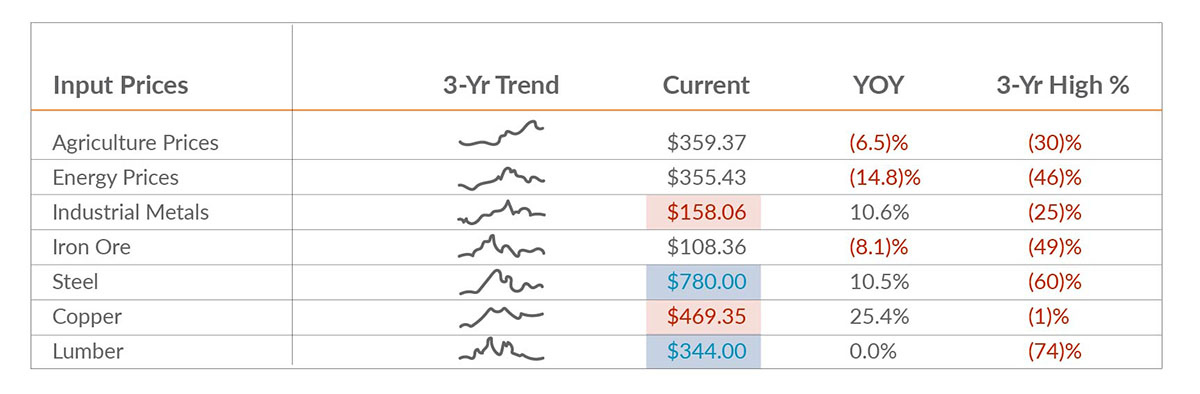Viewport: 1200px width, 394px height.
Task: Select the Copper trend sparkline
Action: click(501, 316)
